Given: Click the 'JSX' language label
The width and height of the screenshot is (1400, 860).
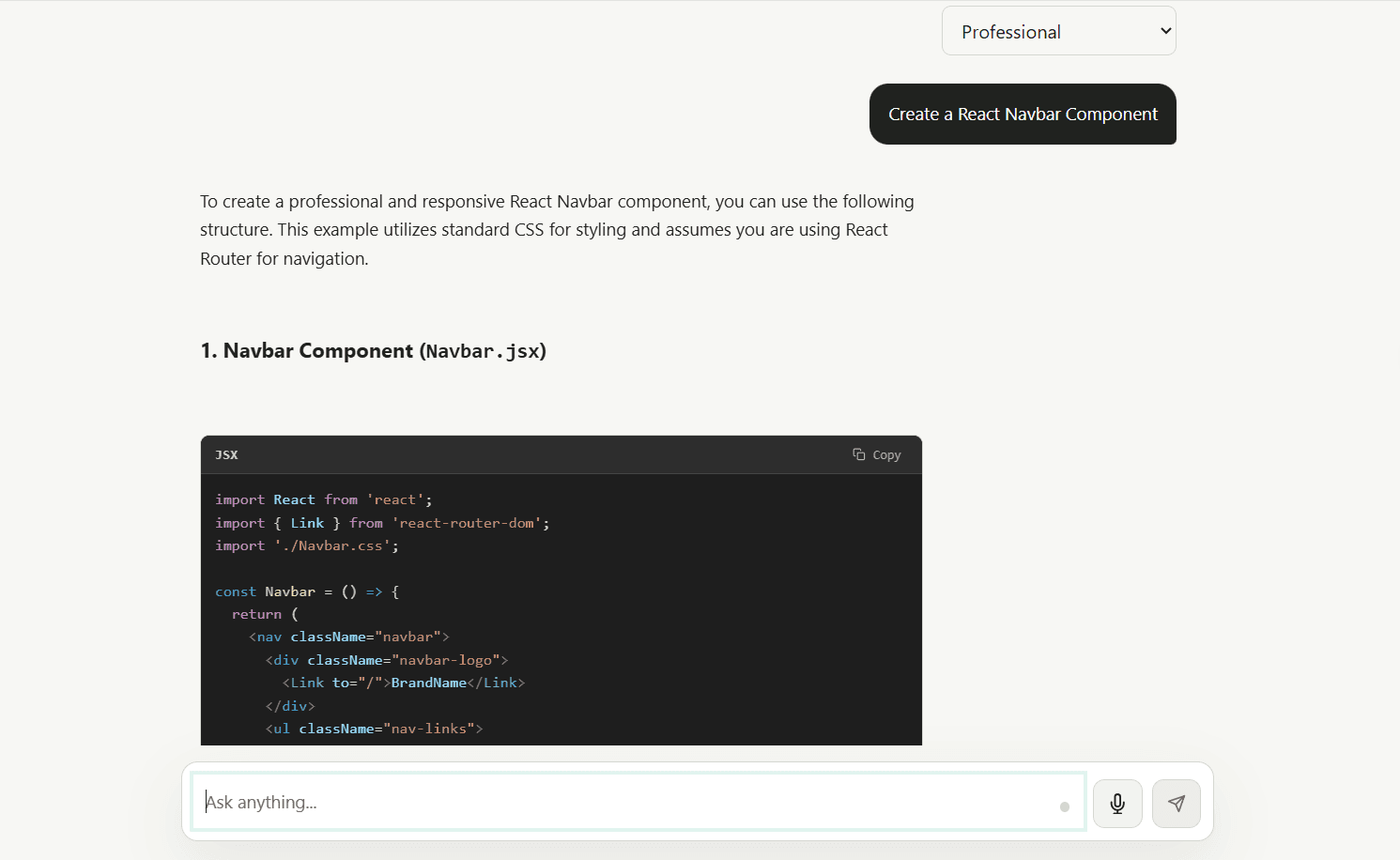Looking at the screenshot, I should pos(226,454).
